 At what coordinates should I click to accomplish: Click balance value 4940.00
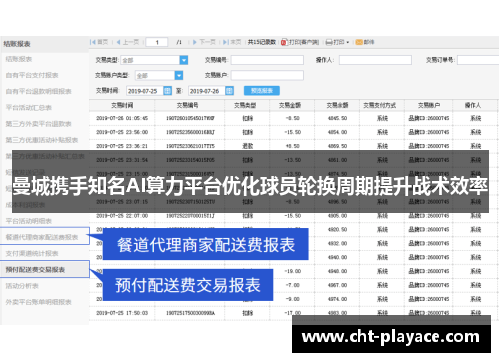coord(337,257)
